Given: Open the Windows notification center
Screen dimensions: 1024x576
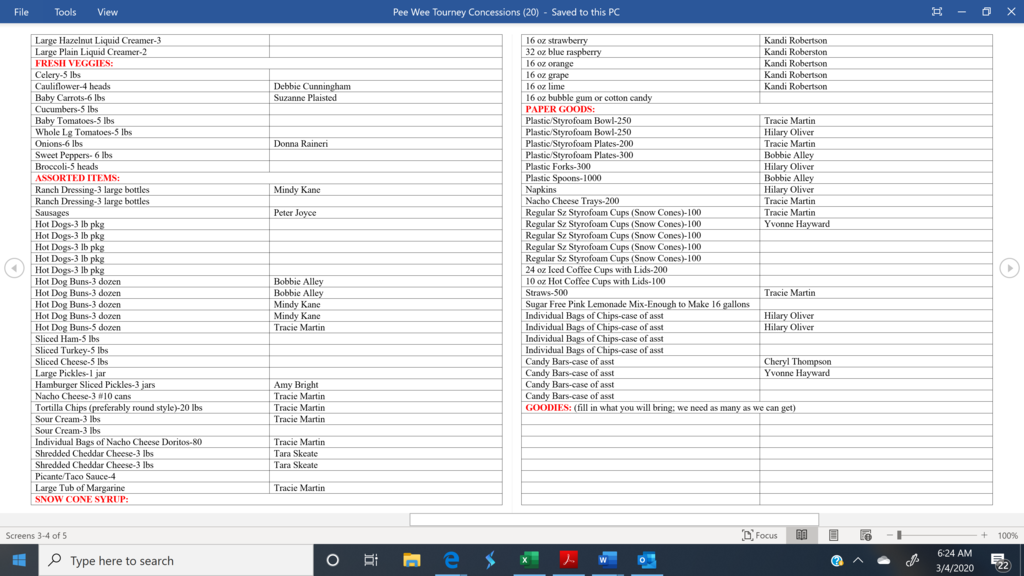Looking at the screenshot, I should pos(1000,561).
